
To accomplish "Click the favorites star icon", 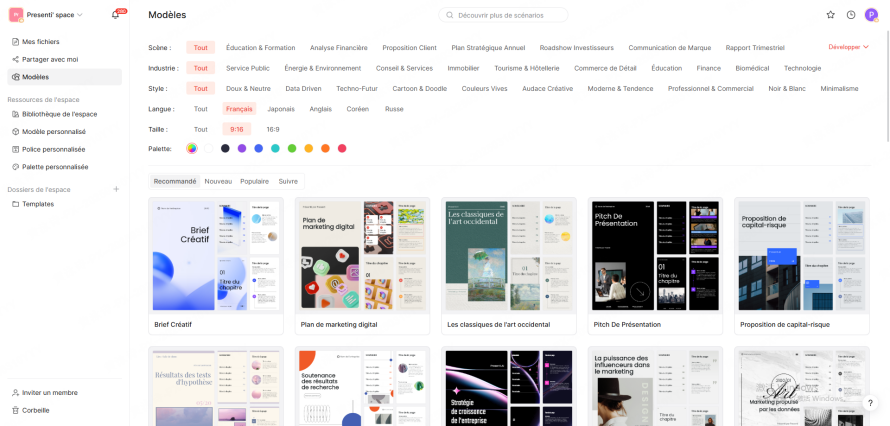I will pos(830,15).
